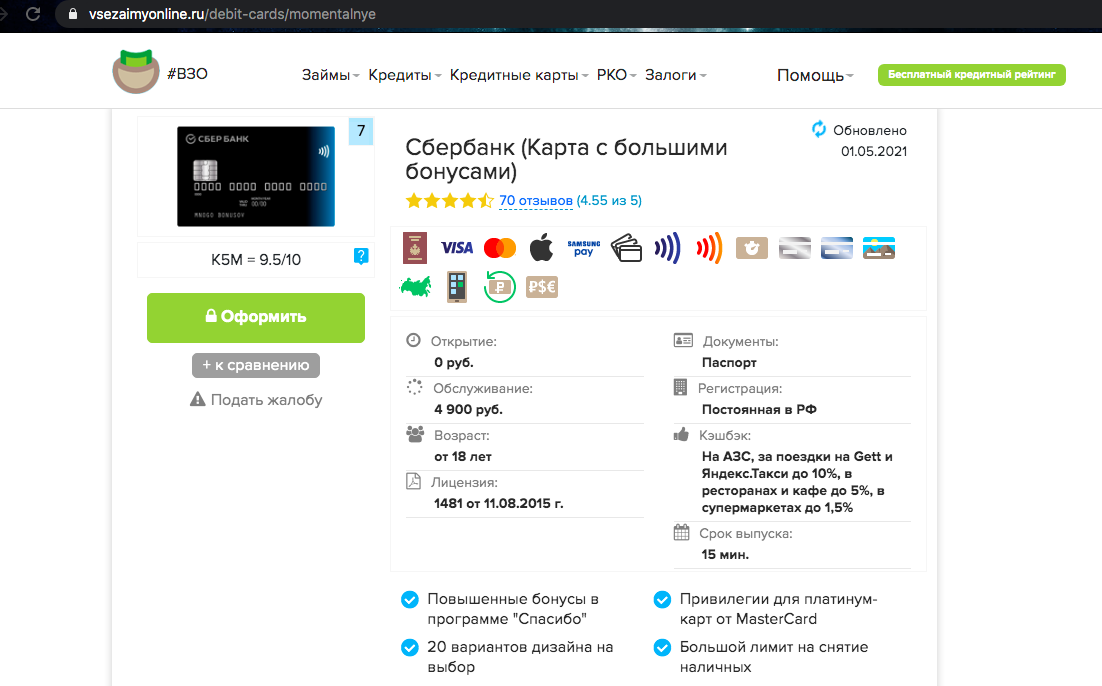Click the blue question mark help icon
Viewport: 1102px width, 686px height.
click(x=361, y=257)
